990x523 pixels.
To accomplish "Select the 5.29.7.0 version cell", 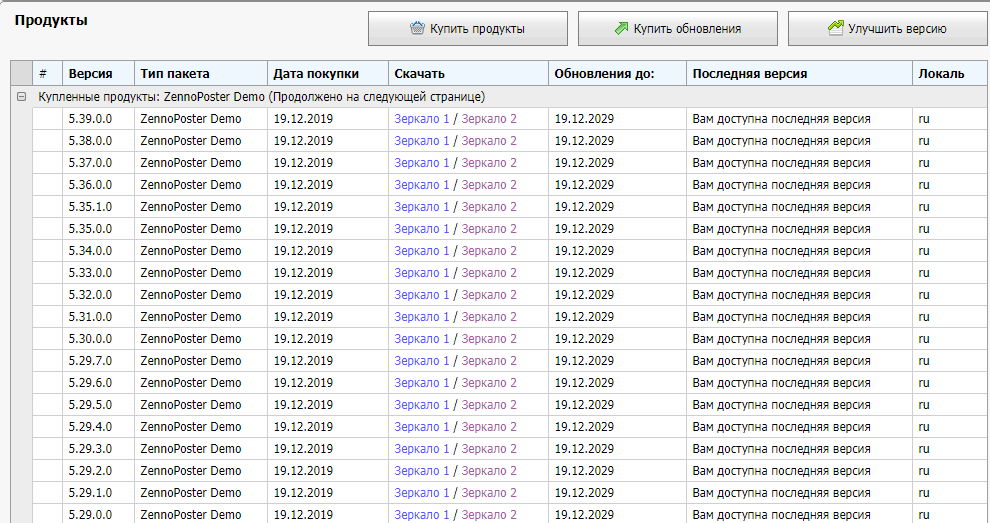I will (98, 361).
